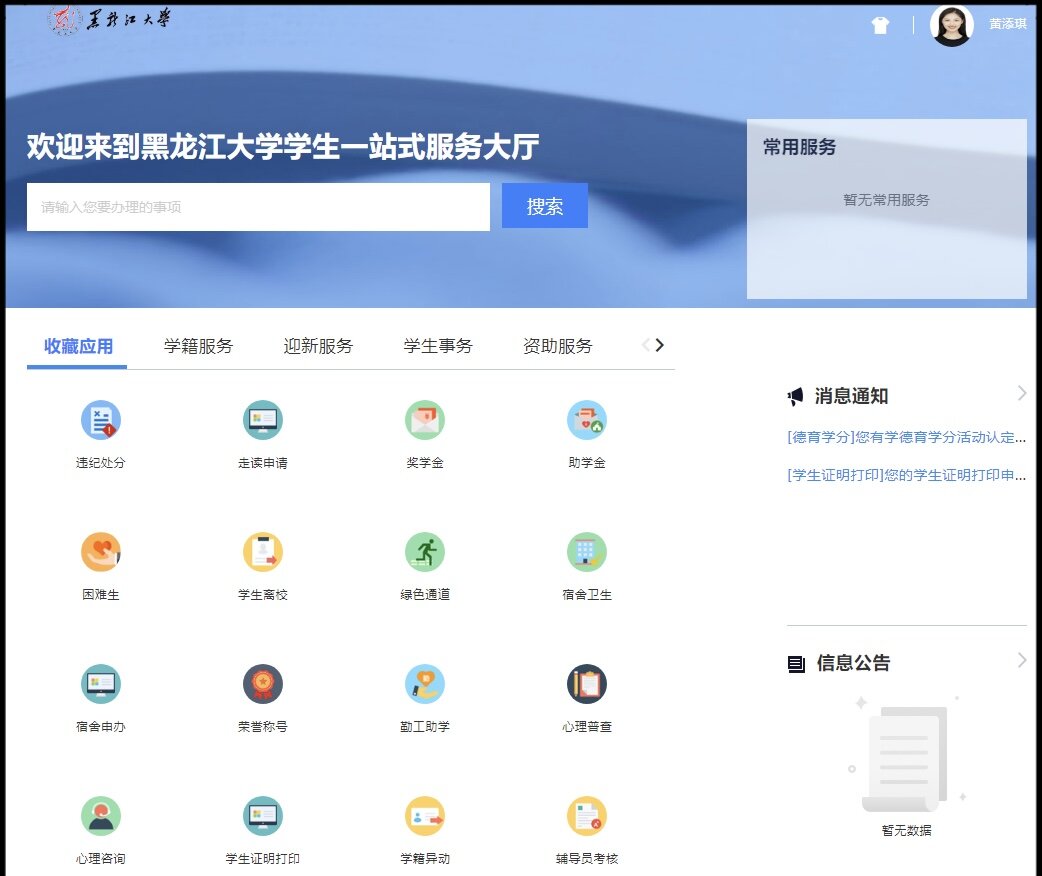The width and height of the screenshot is (1042, 876).
Task: Switch to the 学籍服务 tab
Action: (x=198, y=346)
